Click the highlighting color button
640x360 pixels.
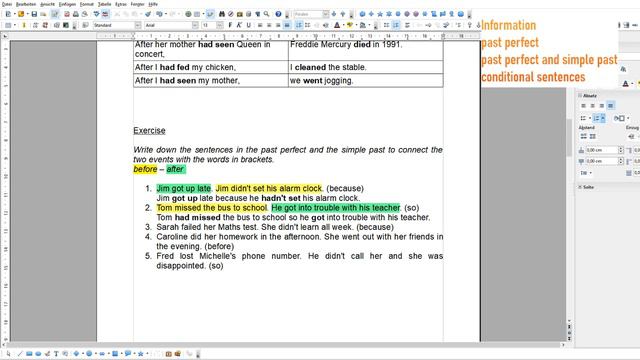click(x=349, y=25)
